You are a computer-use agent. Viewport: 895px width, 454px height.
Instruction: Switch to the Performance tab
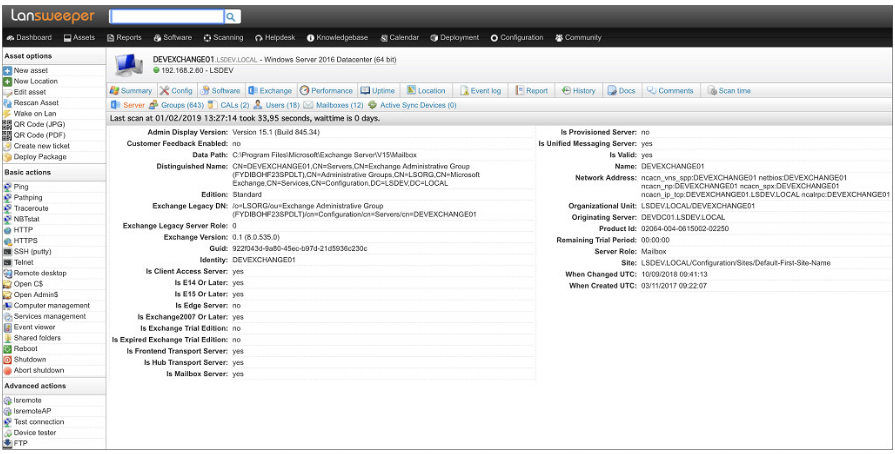[326, 91]
